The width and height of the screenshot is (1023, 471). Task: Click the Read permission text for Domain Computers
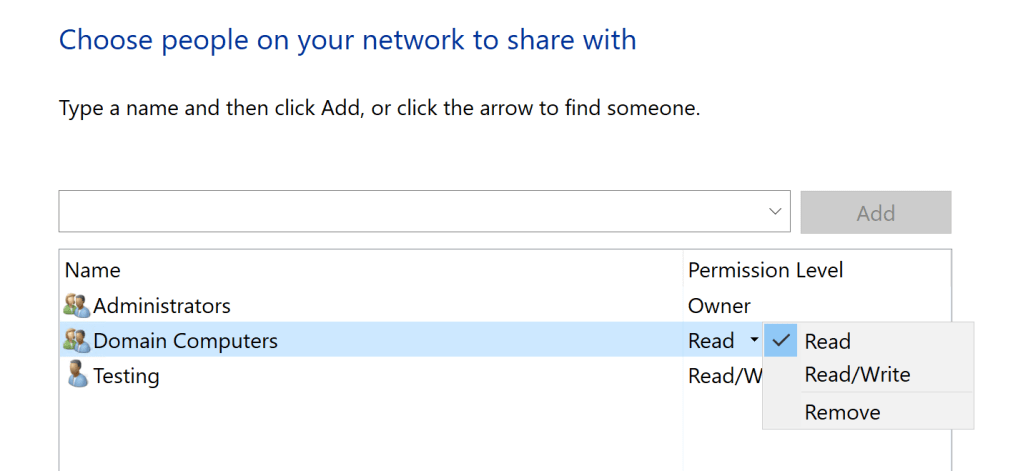(711, 341)
